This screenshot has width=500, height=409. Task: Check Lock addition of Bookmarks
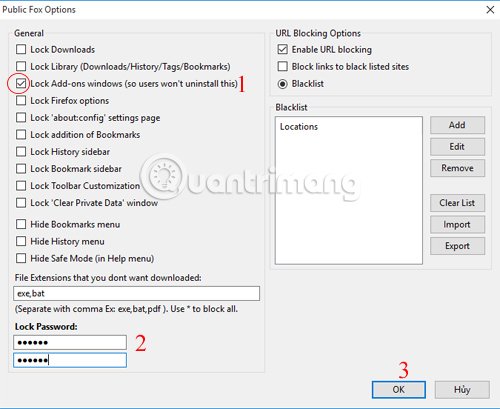(21, 134)
